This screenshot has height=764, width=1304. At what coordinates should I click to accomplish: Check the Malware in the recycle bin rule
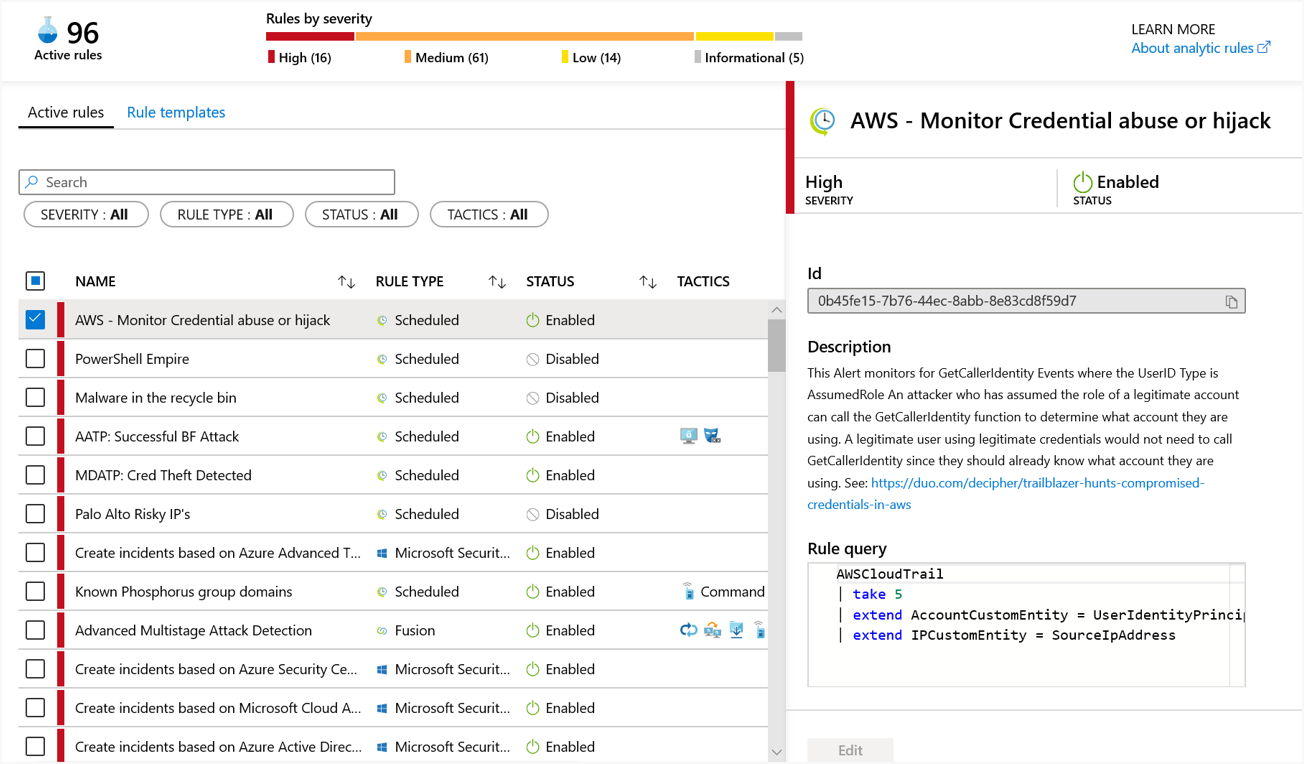35,398
